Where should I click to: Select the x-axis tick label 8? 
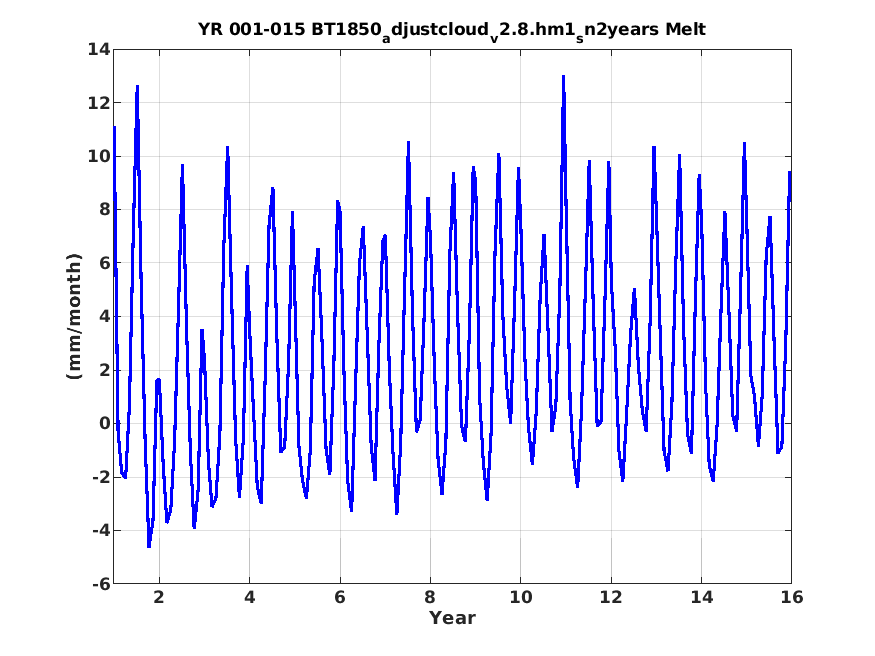pos(430,597)
